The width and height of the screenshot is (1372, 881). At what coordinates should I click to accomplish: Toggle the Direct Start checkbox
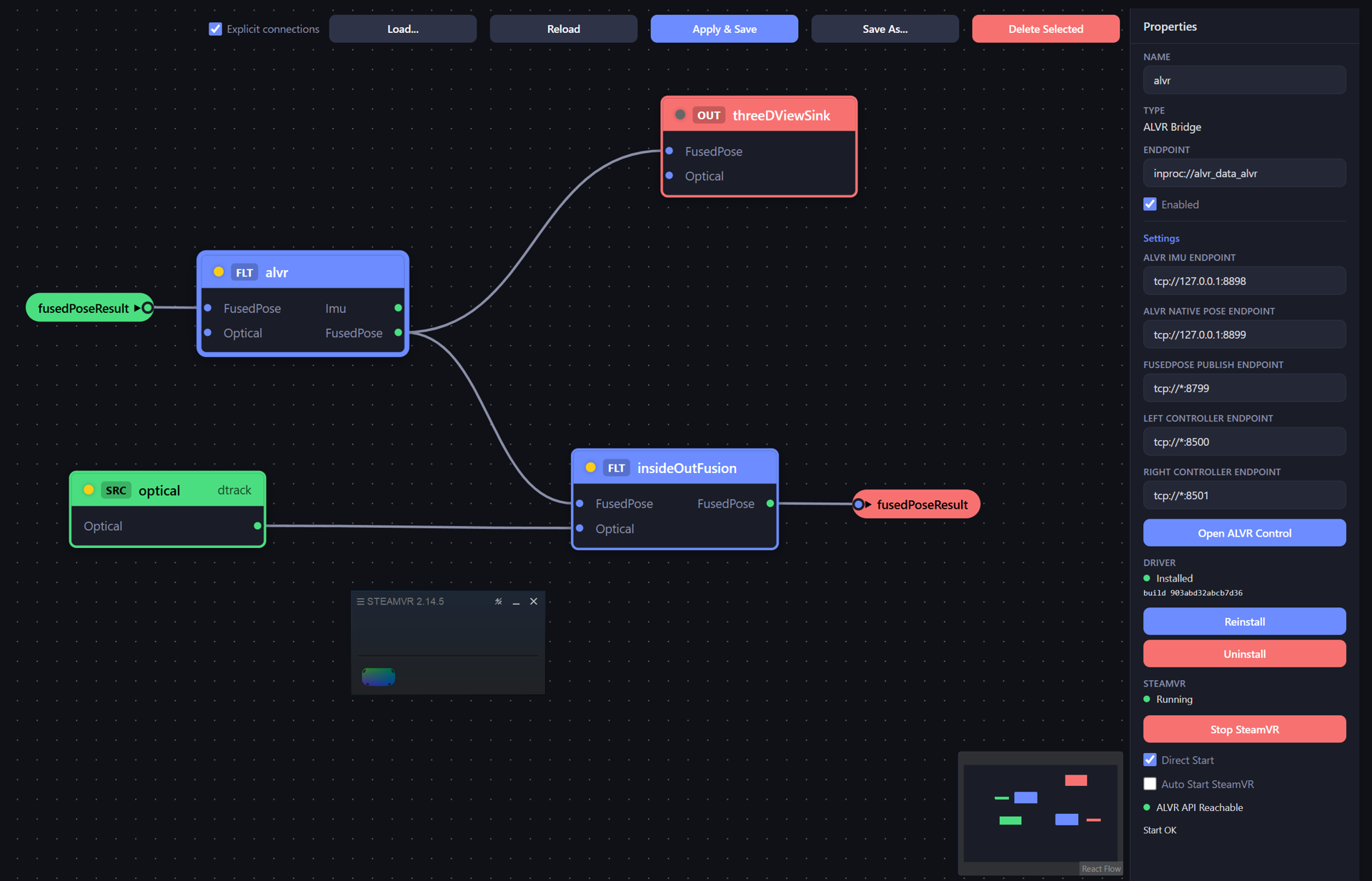click(x=1150, y=760)
